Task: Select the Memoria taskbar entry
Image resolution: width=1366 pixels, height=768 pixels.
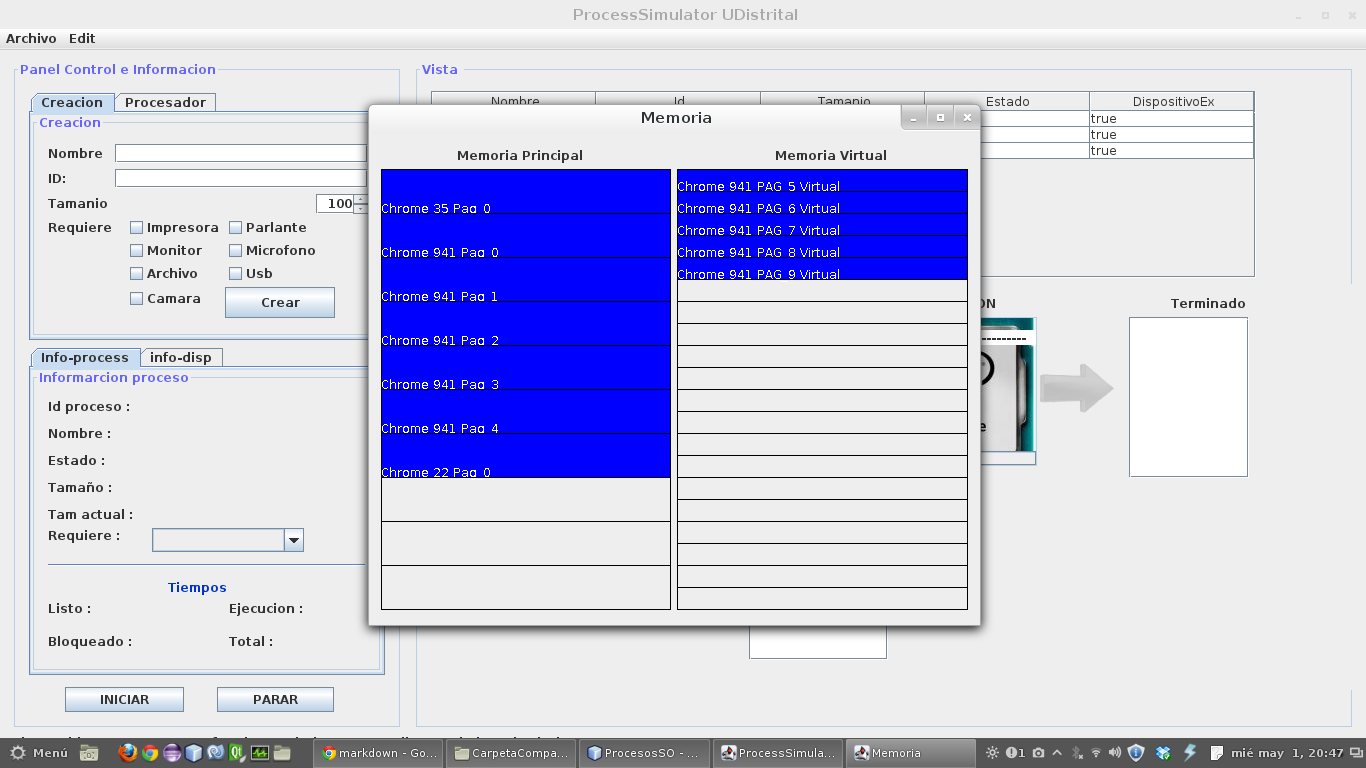Action: 911,753
